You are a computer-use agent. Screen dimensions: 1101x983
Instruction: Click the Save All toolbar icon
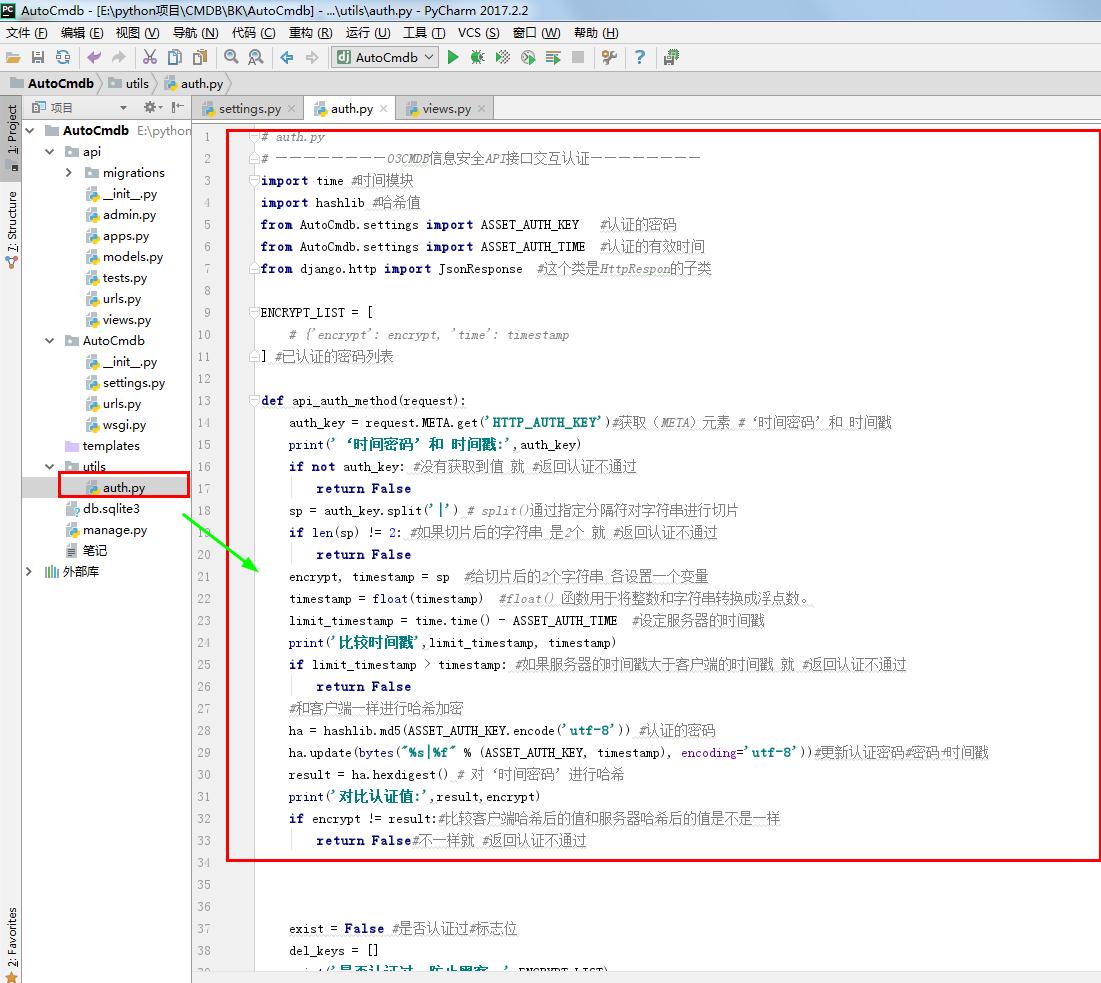pyautogui.click(x=38, y=58)
